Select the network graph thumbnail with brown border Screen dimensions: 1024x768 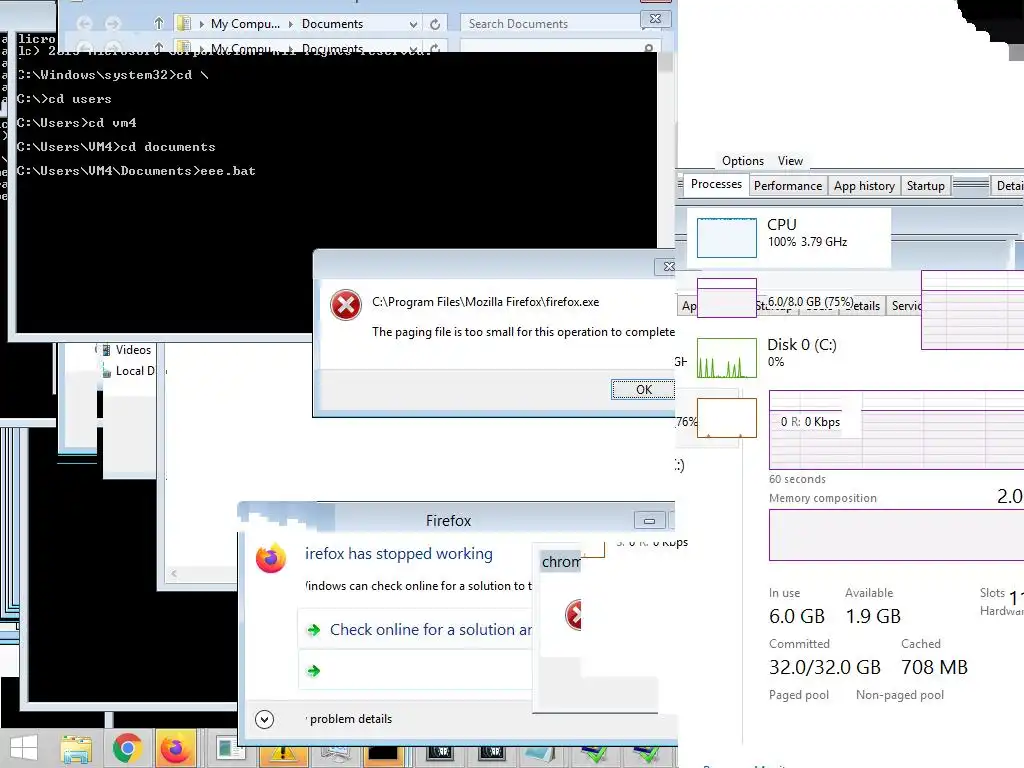[727, 418]
